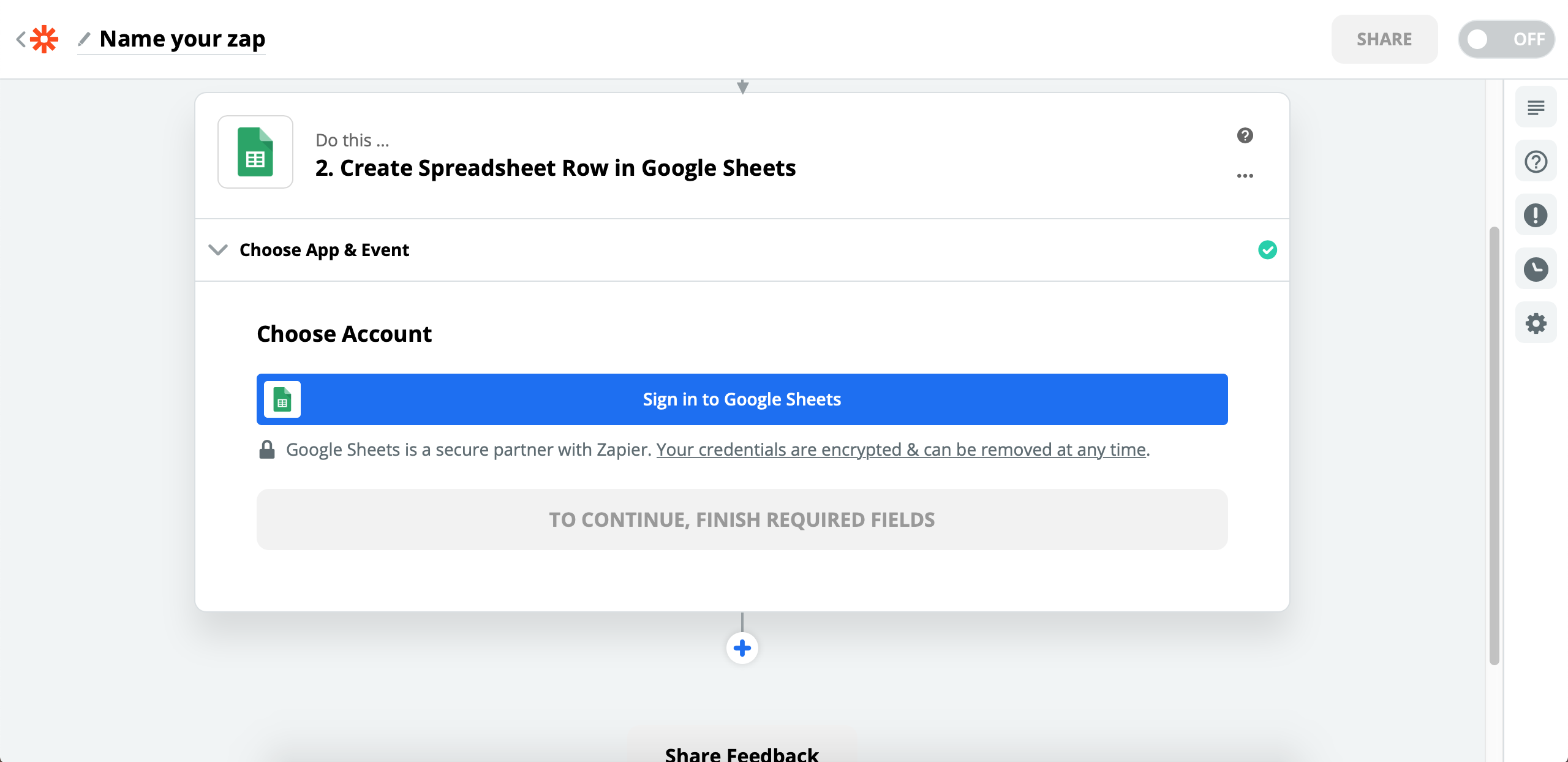1568x762 pixels.
Task: Open the step three-dots options menu
Action: coord(1245,176)
